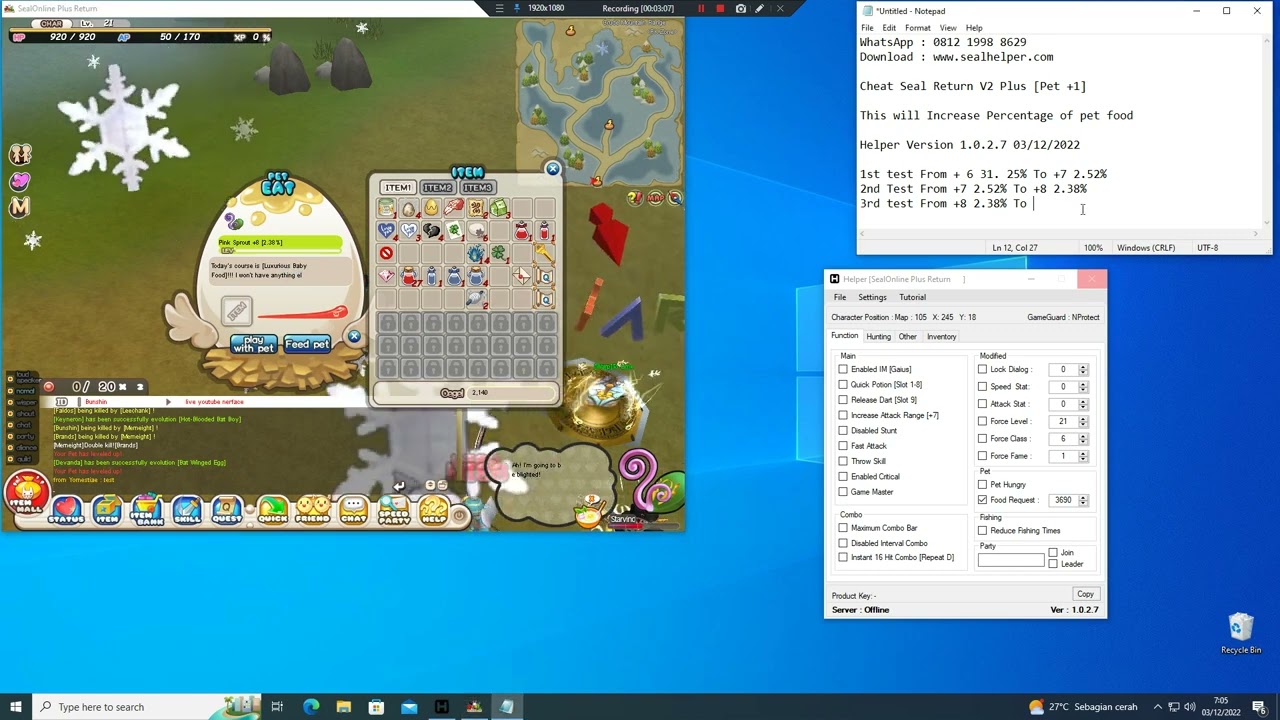Open the View menu in Notepad
The image size is (1280, 720).
[x=947, y=28]
